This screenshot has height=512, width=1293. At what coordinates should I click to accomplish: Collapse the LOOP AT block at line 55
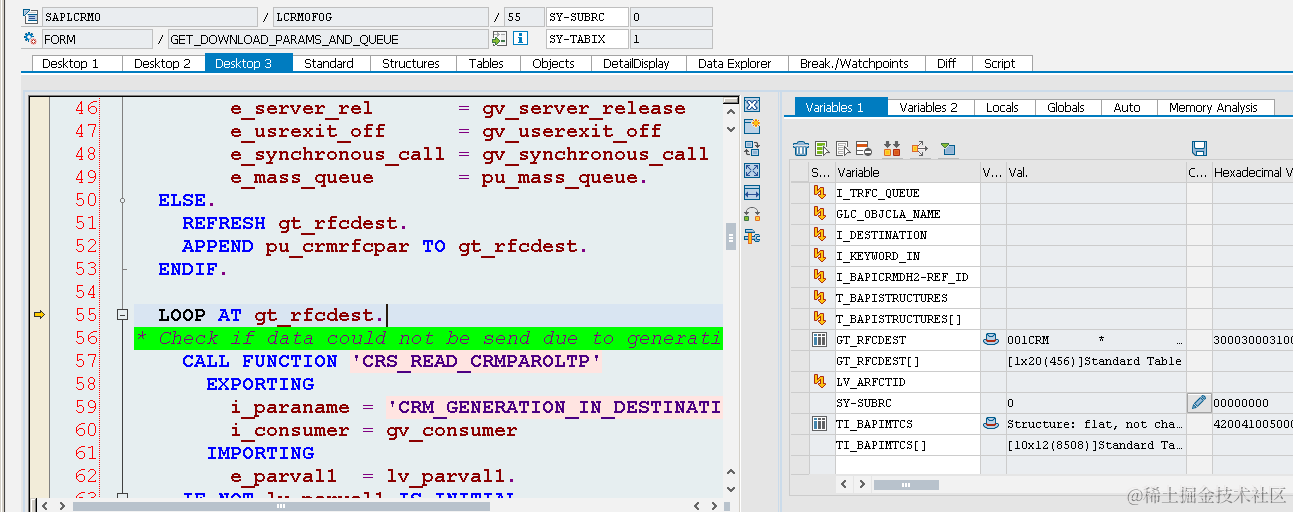(x=122, y=316)
